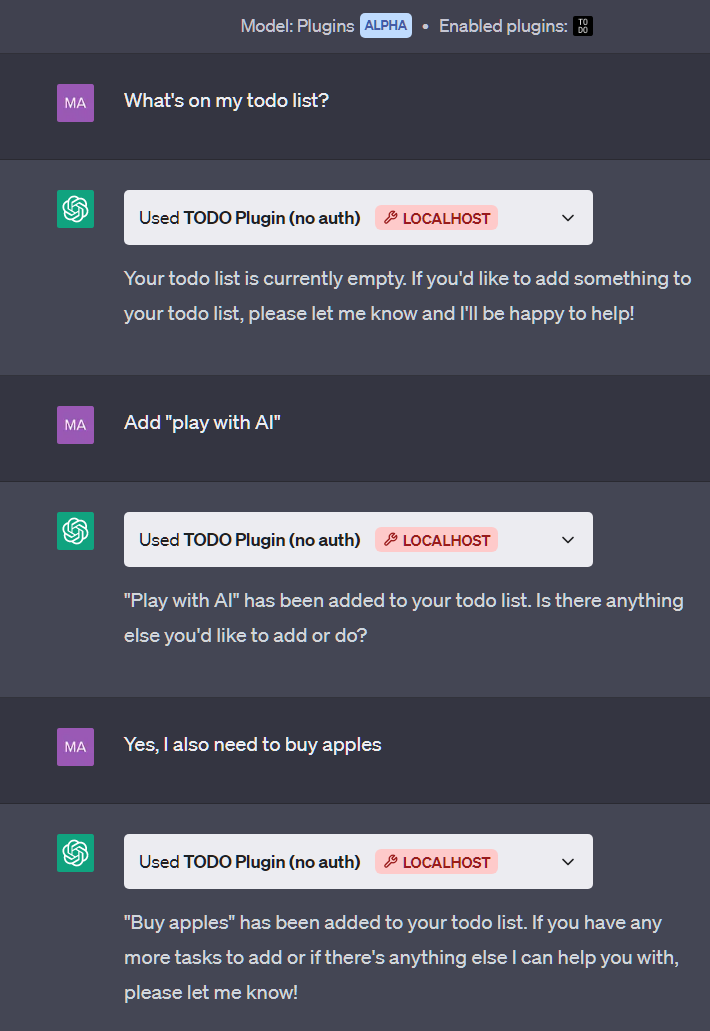Click the "Model: Plugins" header label
710x1031 pixels.
[x=297, y=26]
